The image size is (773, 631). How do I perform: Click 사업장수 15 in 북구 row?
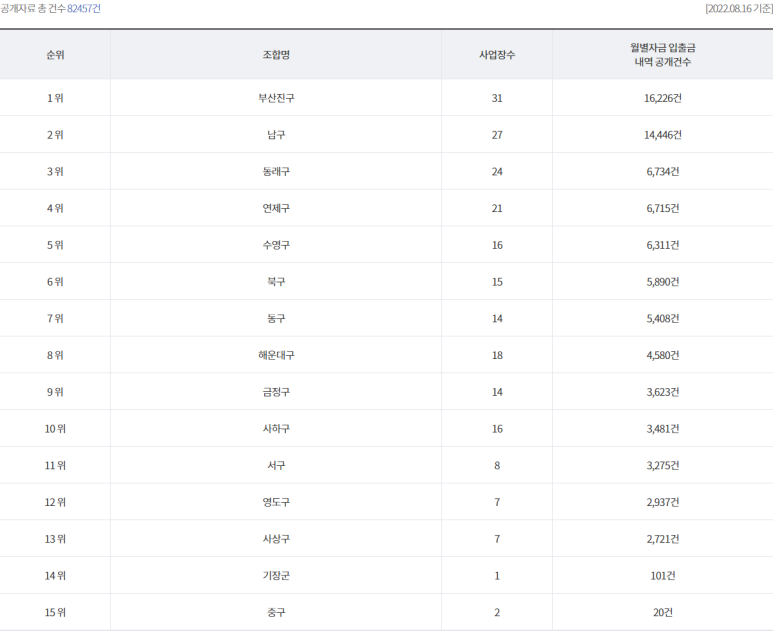pyautogui.click(x=497, y=281)
